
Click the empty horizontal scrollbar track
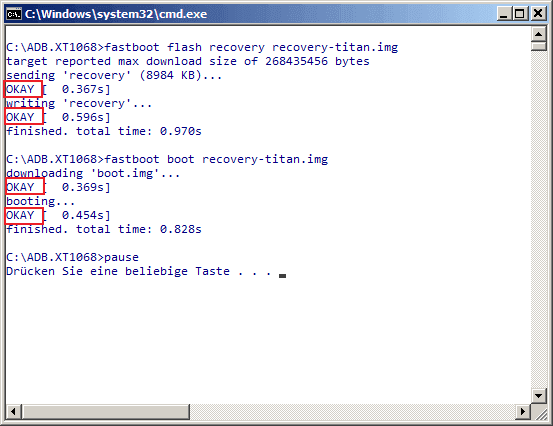[x=353, y=412]
